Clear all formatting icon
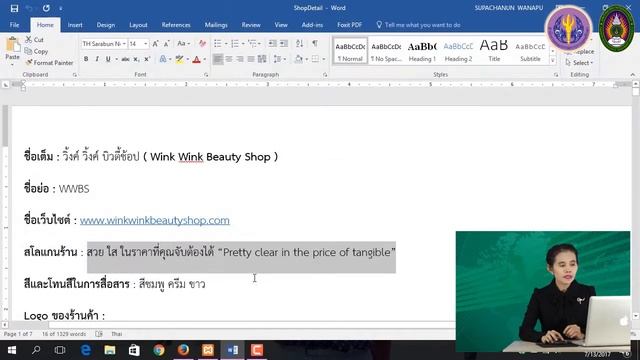 [x=202, y=44]
